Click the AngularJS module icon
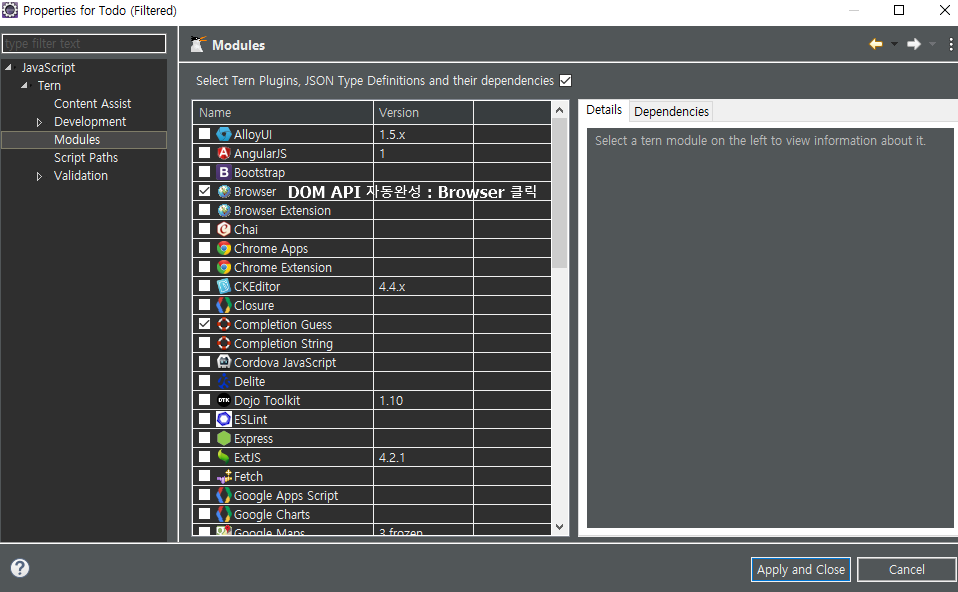The width and height of the screenshot is (958, 592). (224, 153)
